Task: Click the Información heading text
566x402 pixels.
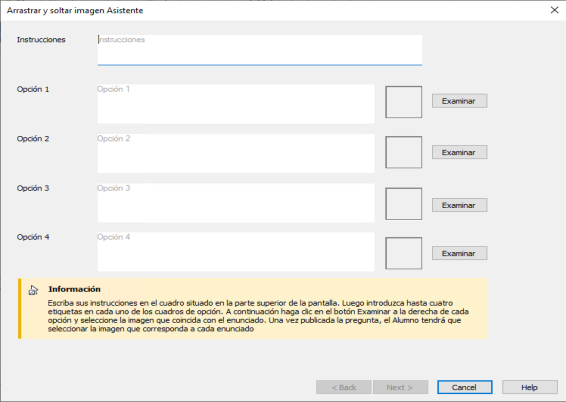Action: [x=74, y=289]
